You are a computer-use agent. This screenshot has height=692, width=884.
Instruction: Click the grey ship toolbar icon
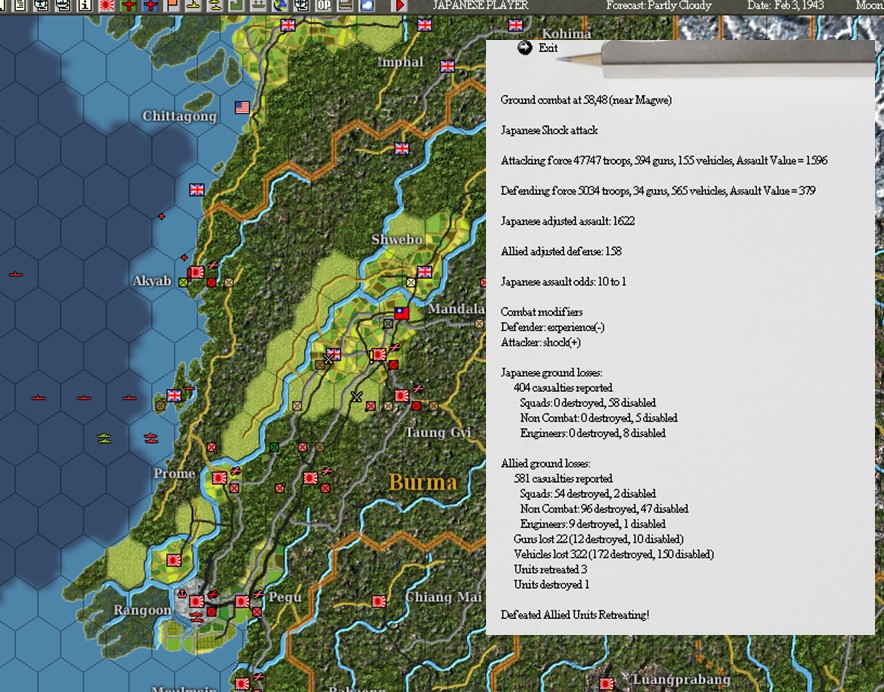(258, 6)
